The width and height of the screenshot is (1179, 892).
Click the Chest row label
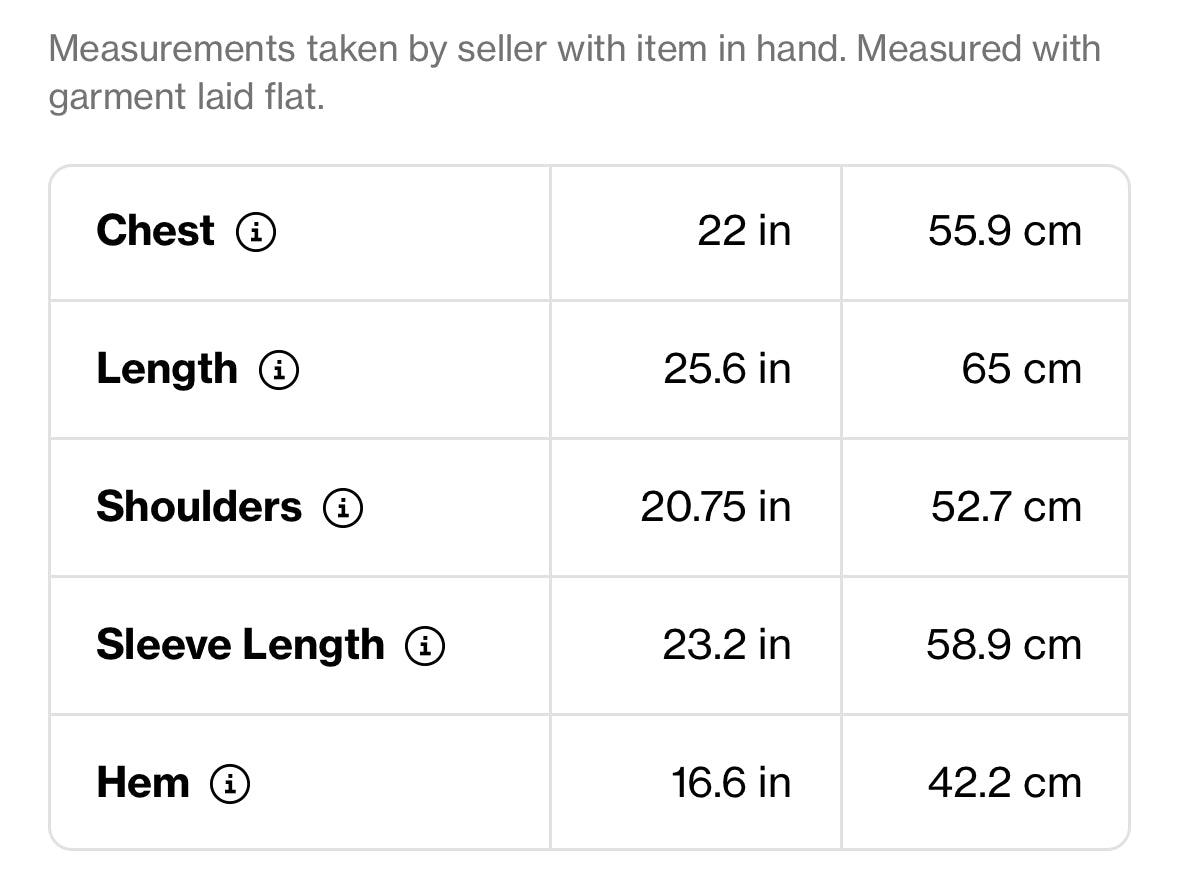(155, 231)
